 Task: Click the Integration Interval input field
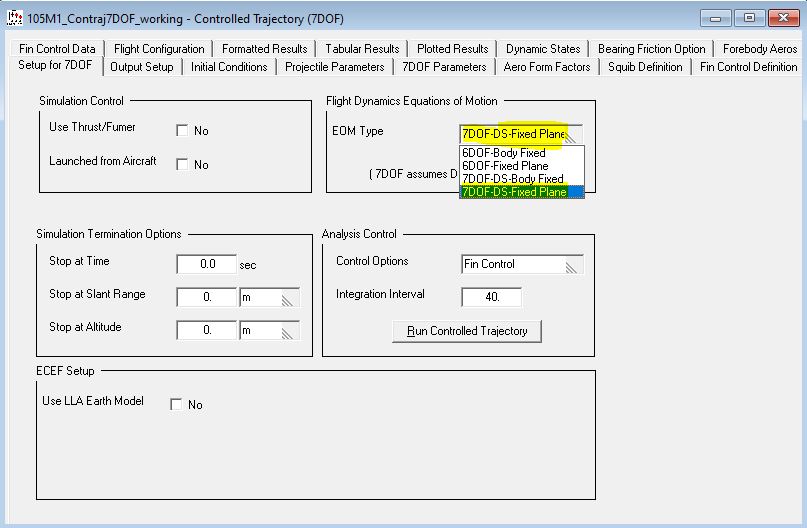pyautogui.click(x=491, y=298)
